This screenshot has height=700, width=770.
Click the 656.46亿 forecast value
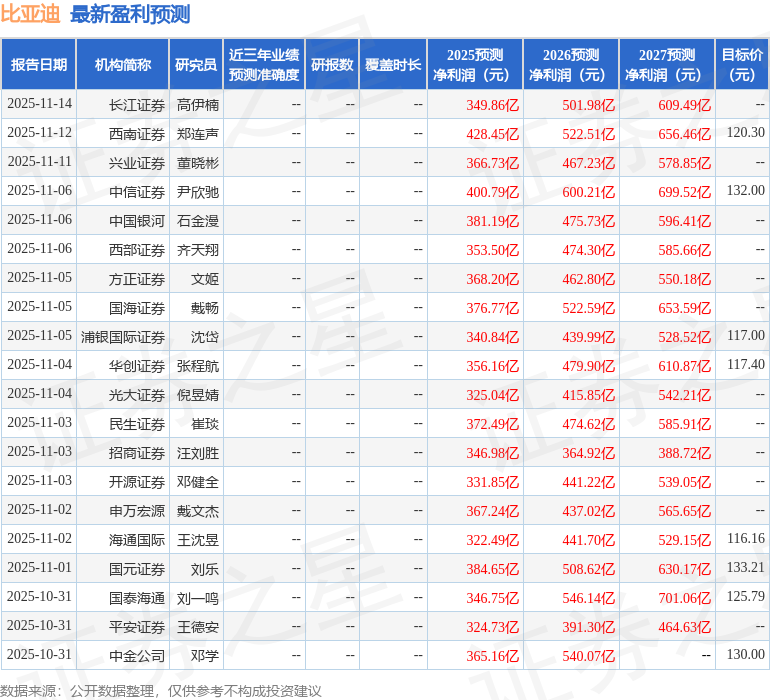click(684, 134)
